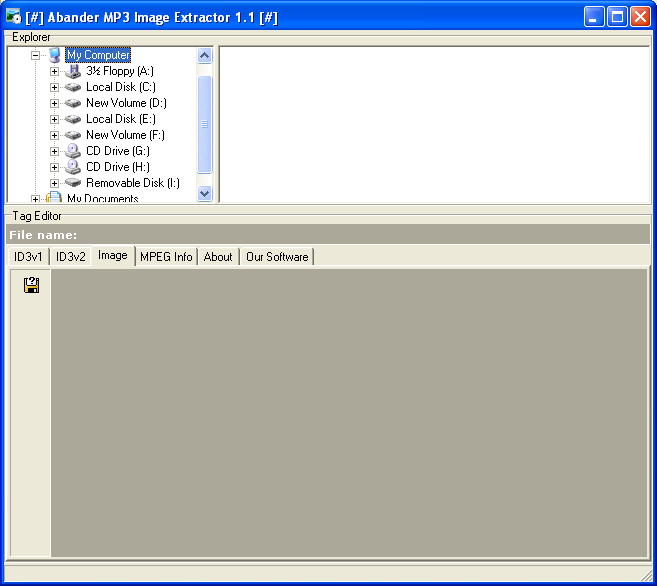Click the save image floppy icon

click(x=31, y=285)
